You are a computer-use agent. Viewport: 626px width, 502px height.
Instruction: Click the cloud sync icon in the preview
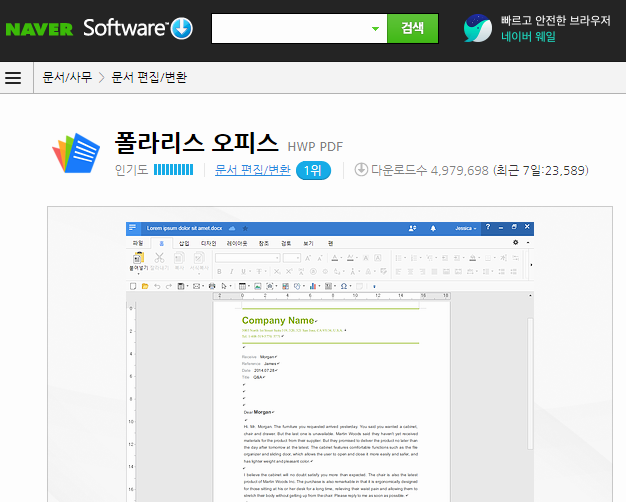coord(232,228)
